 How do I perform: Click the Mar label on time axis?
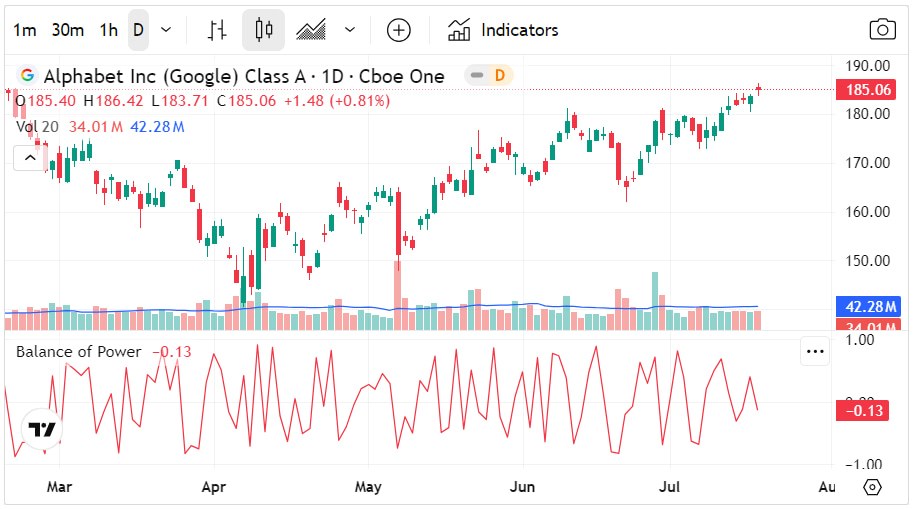click(x=59, y=486)
